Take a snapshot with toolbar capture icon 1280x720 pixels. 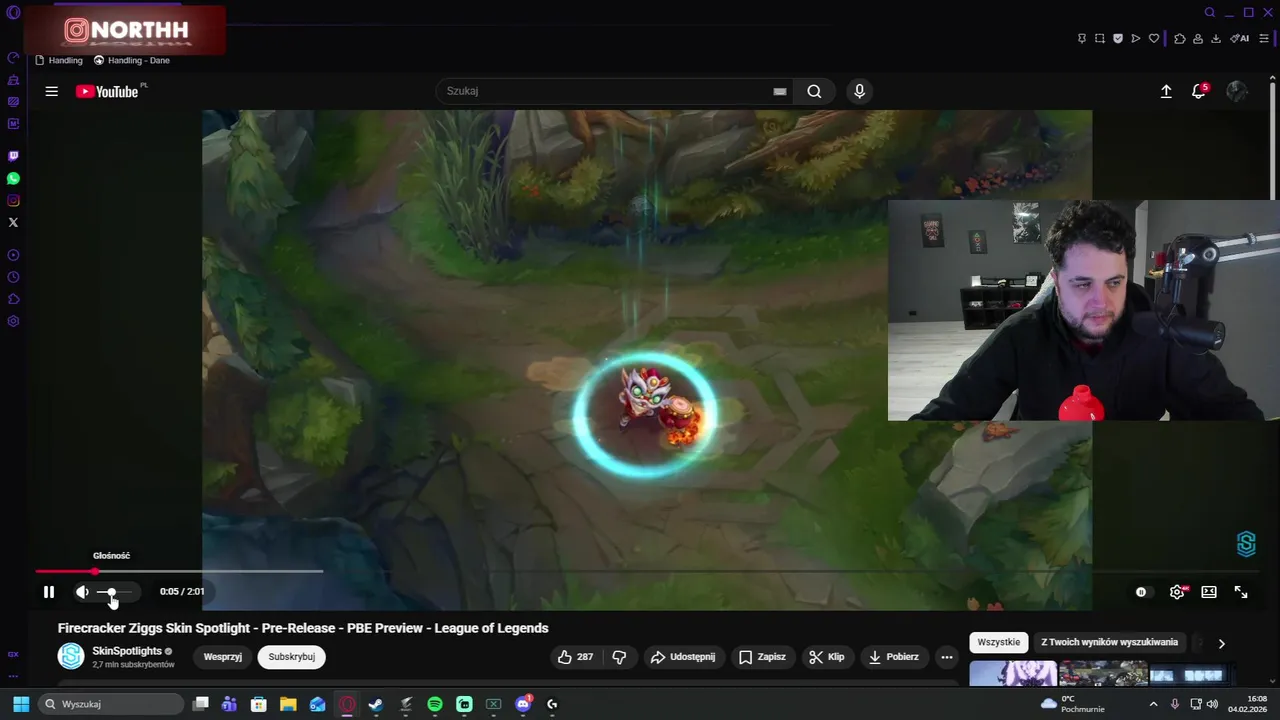pyautogui.click(x=1100, y=38)
